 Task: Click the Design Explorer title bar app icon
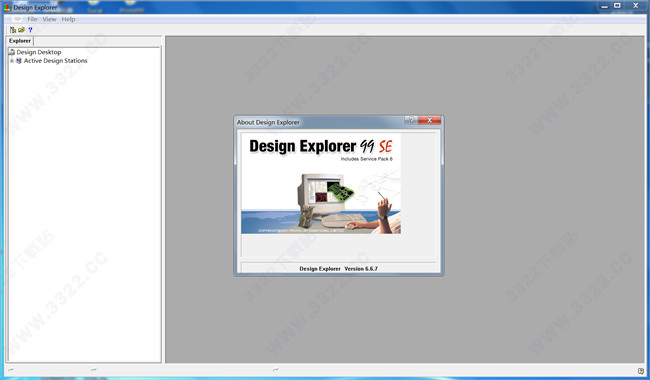(7, 7)
